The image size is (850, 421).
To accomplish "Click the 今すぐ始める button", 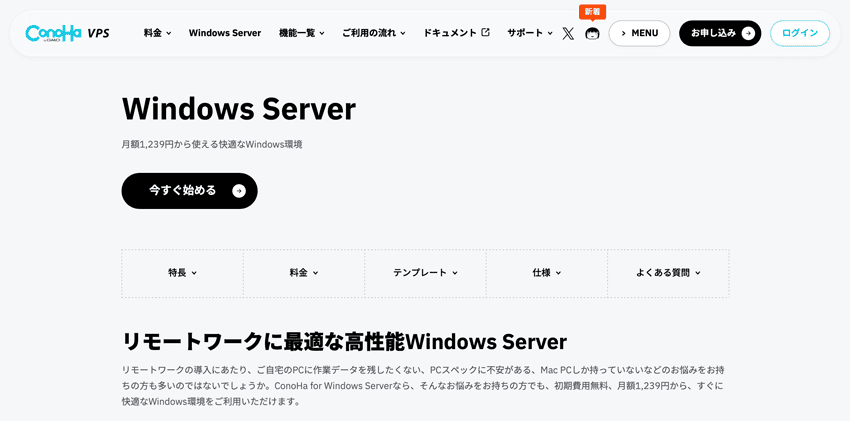I will click(x=189, y=191).
